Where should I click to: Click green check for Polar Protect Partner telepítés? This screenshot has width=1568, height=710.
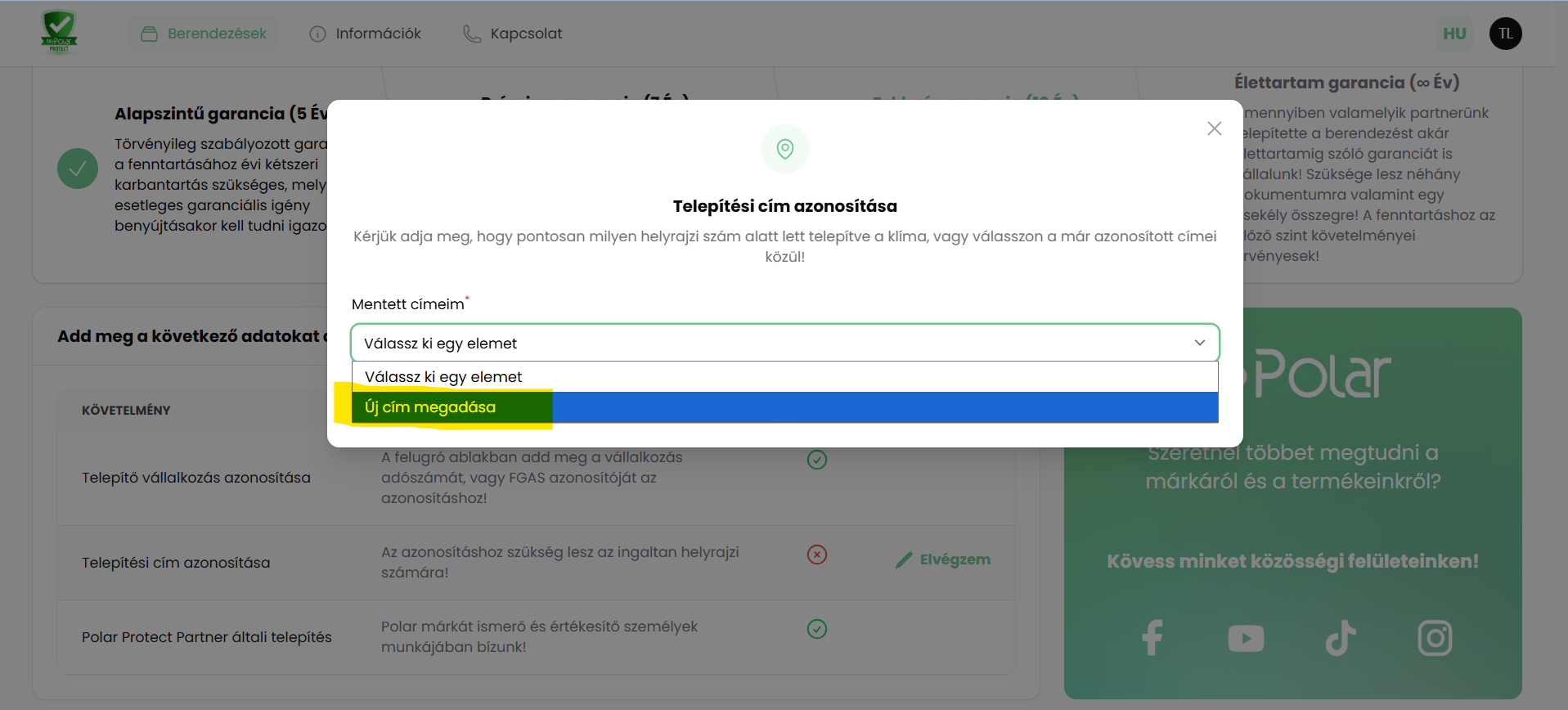(816, 629)
